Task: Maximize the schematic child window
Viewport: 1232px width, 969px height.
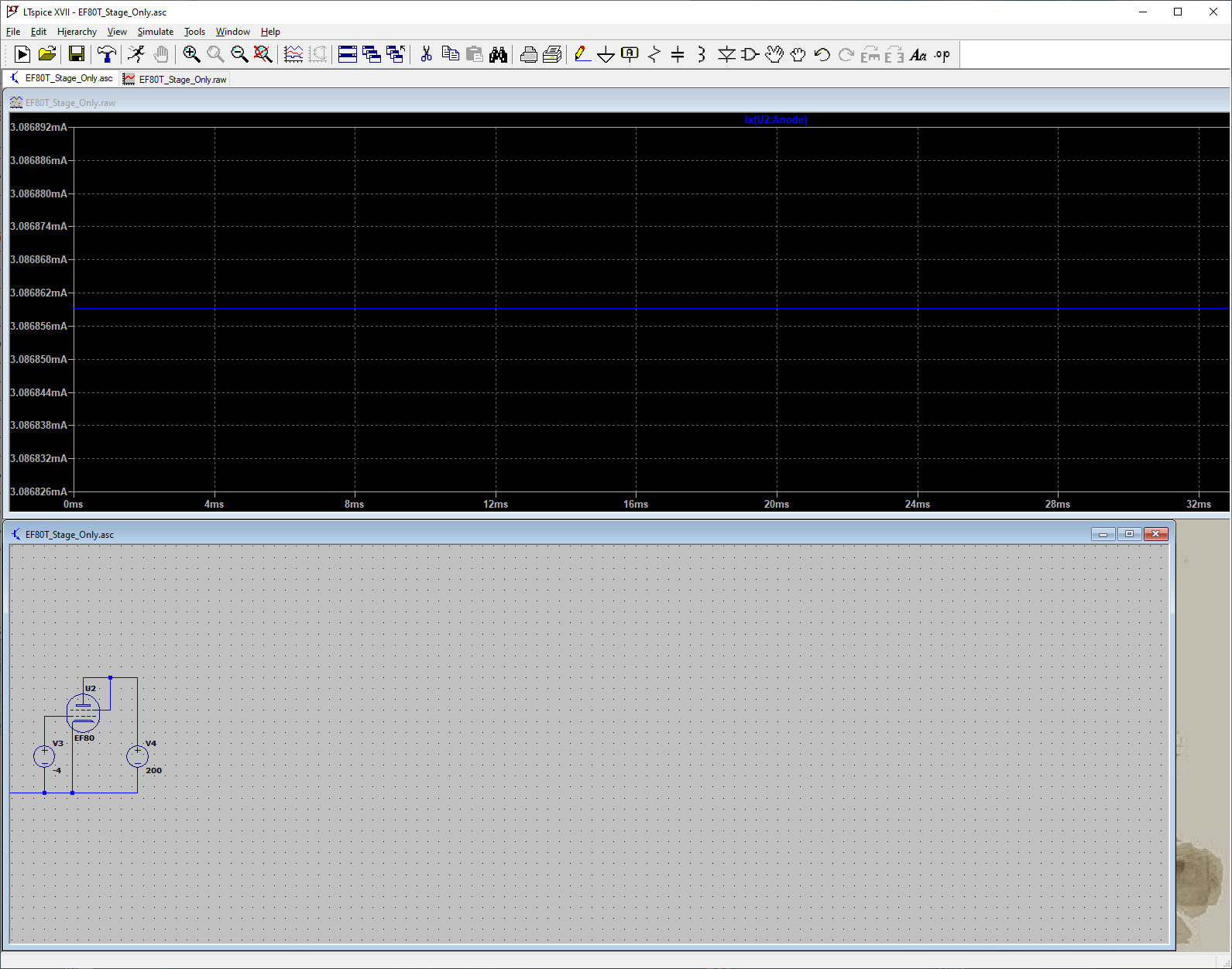Action: coord(1129,534)
